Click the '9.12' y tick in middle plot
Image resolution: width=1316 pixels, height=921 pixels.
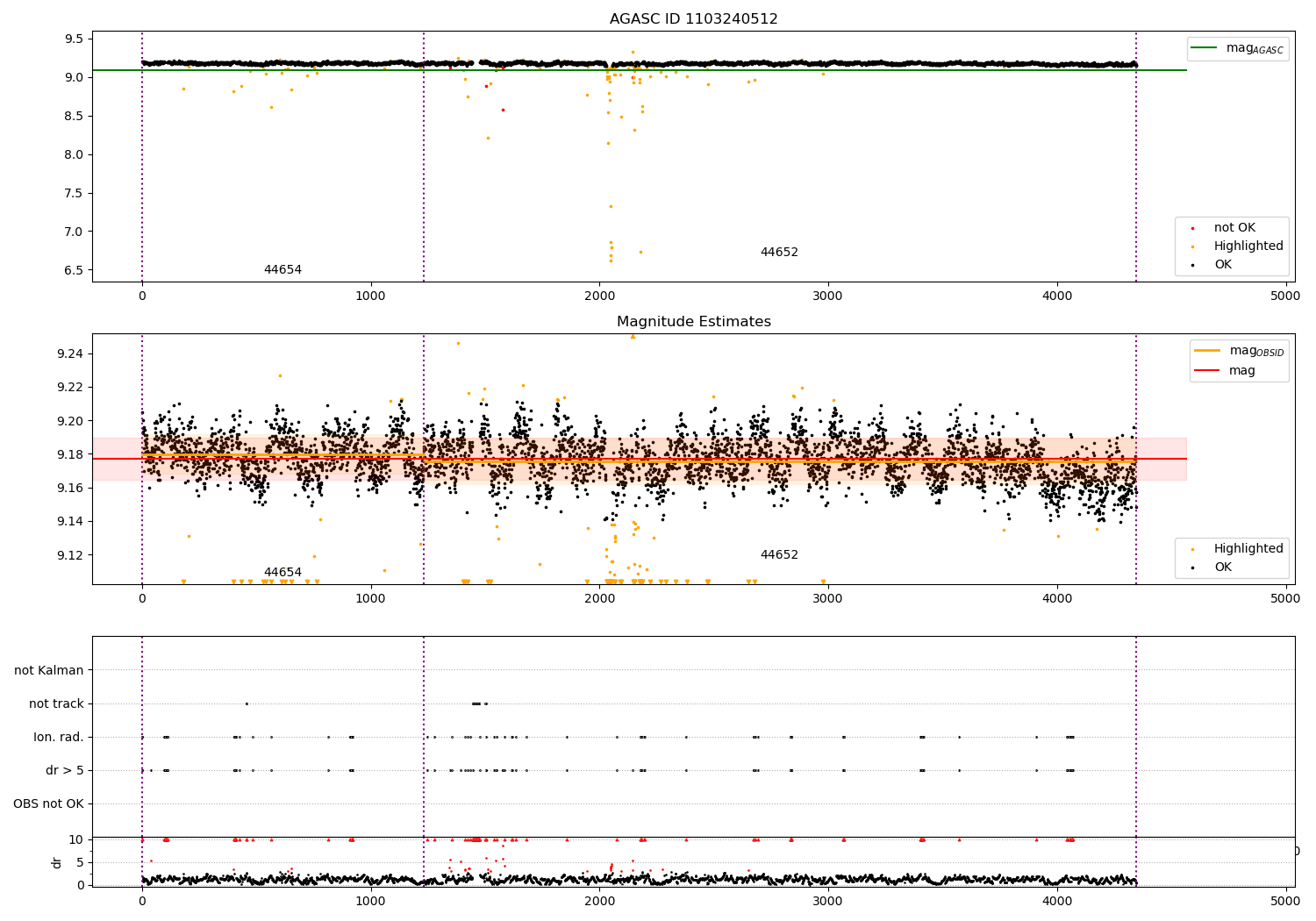pyautogui.click(x=71, y=555)
